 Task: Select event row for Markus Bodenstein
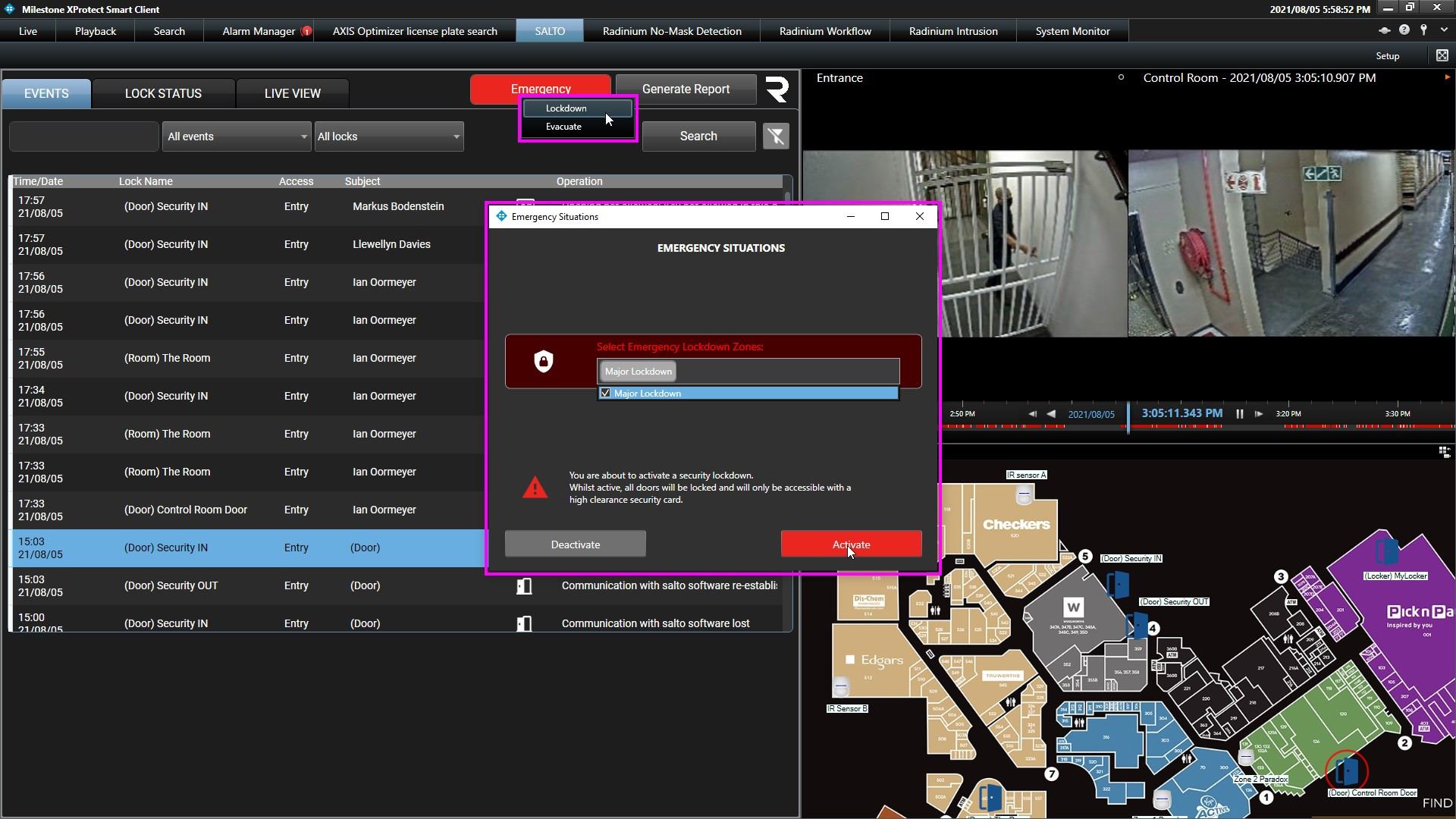[247, 206]
